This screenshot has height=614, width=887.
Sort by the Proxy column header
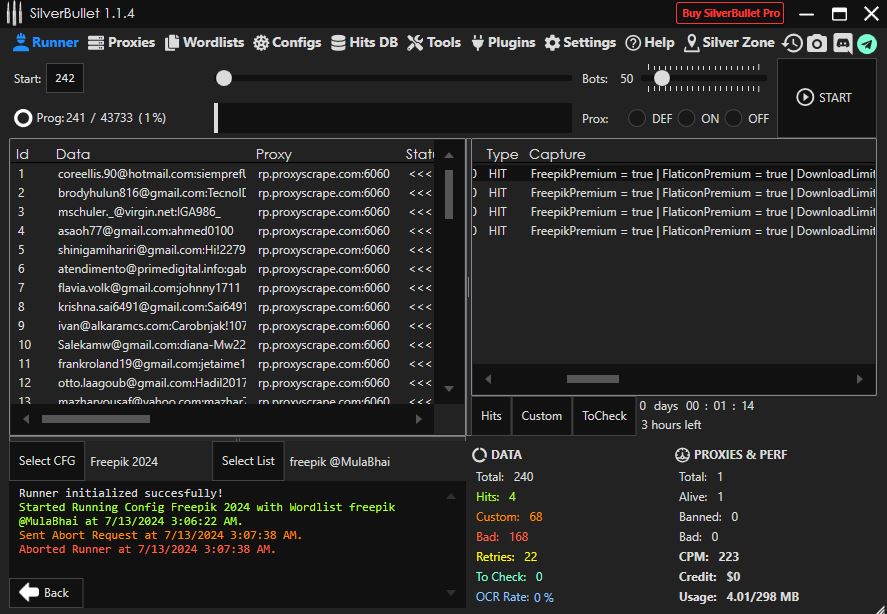click(x=273, y=154)
